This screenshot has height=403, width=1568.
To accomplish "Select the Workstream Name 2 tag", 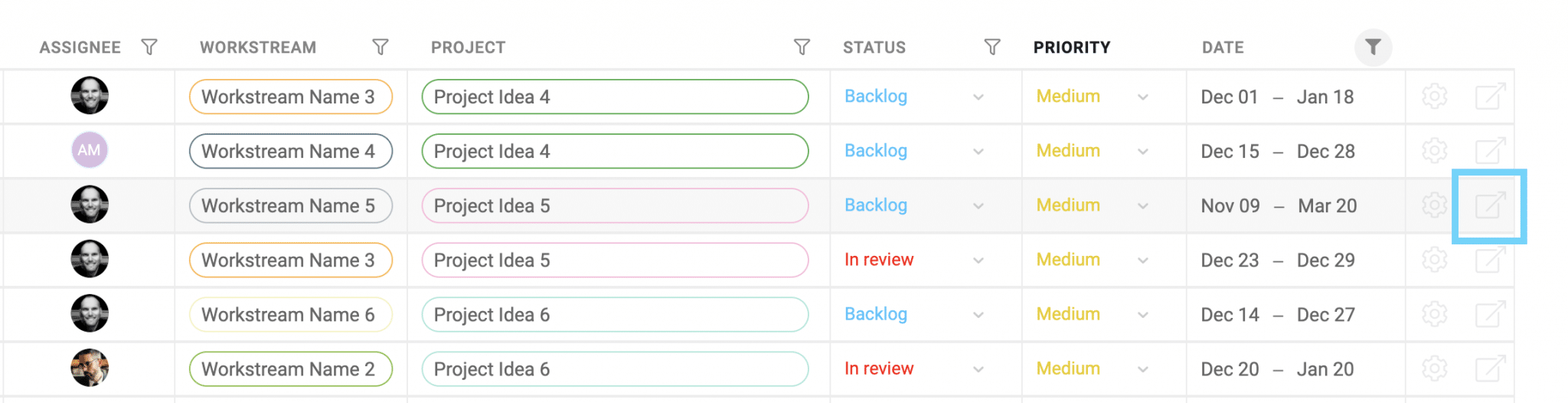I will [x=291, y=369].
